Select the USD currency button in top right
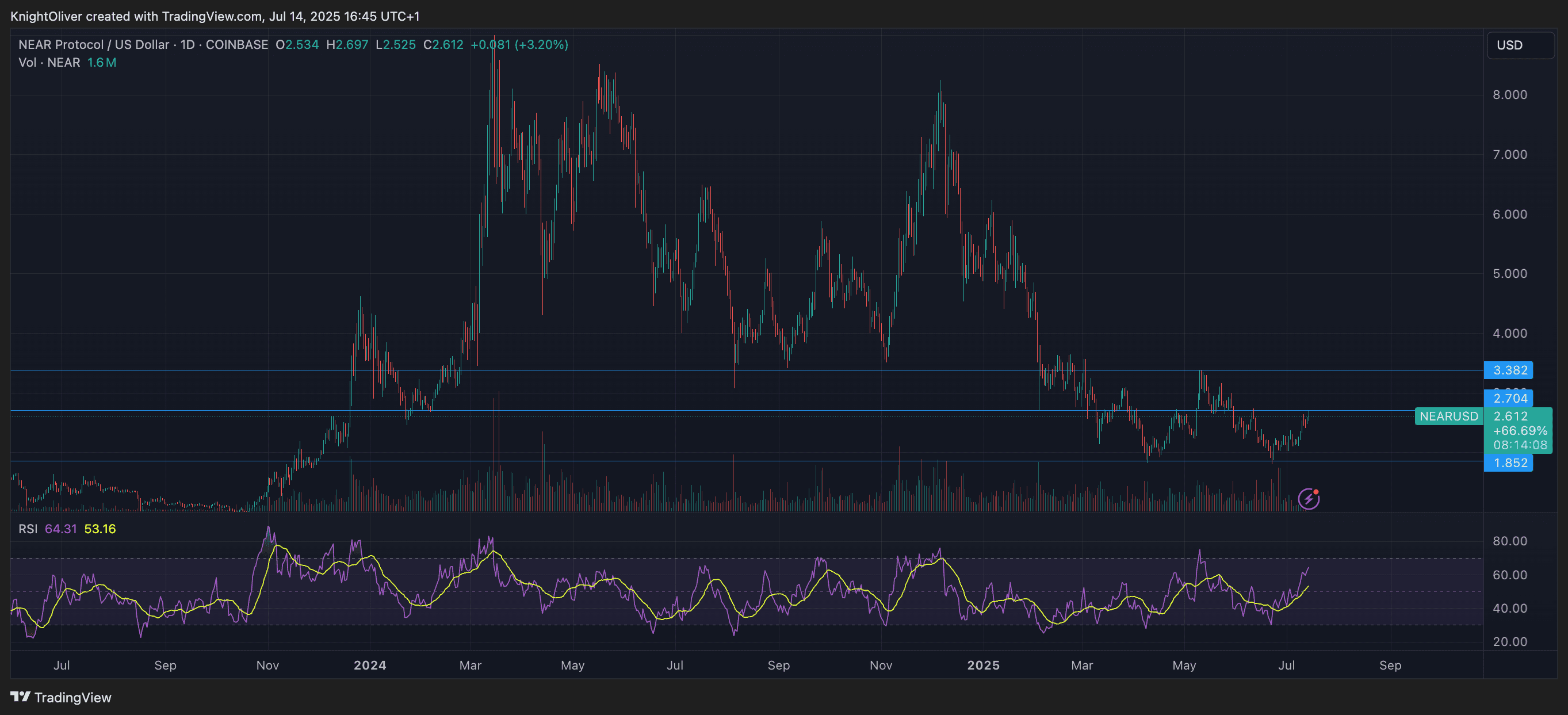 (x=1520, y=45)
